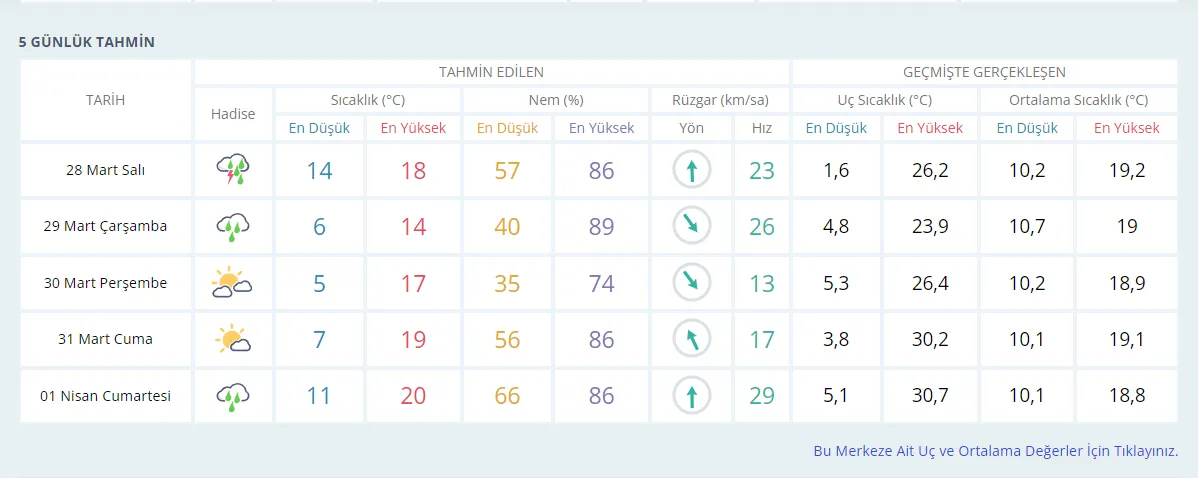This screenshot has height=478, width=1198.
Task: Select the '28 Mart Salı' date cell
Action: pyautogui.click(x=105, y=170)
